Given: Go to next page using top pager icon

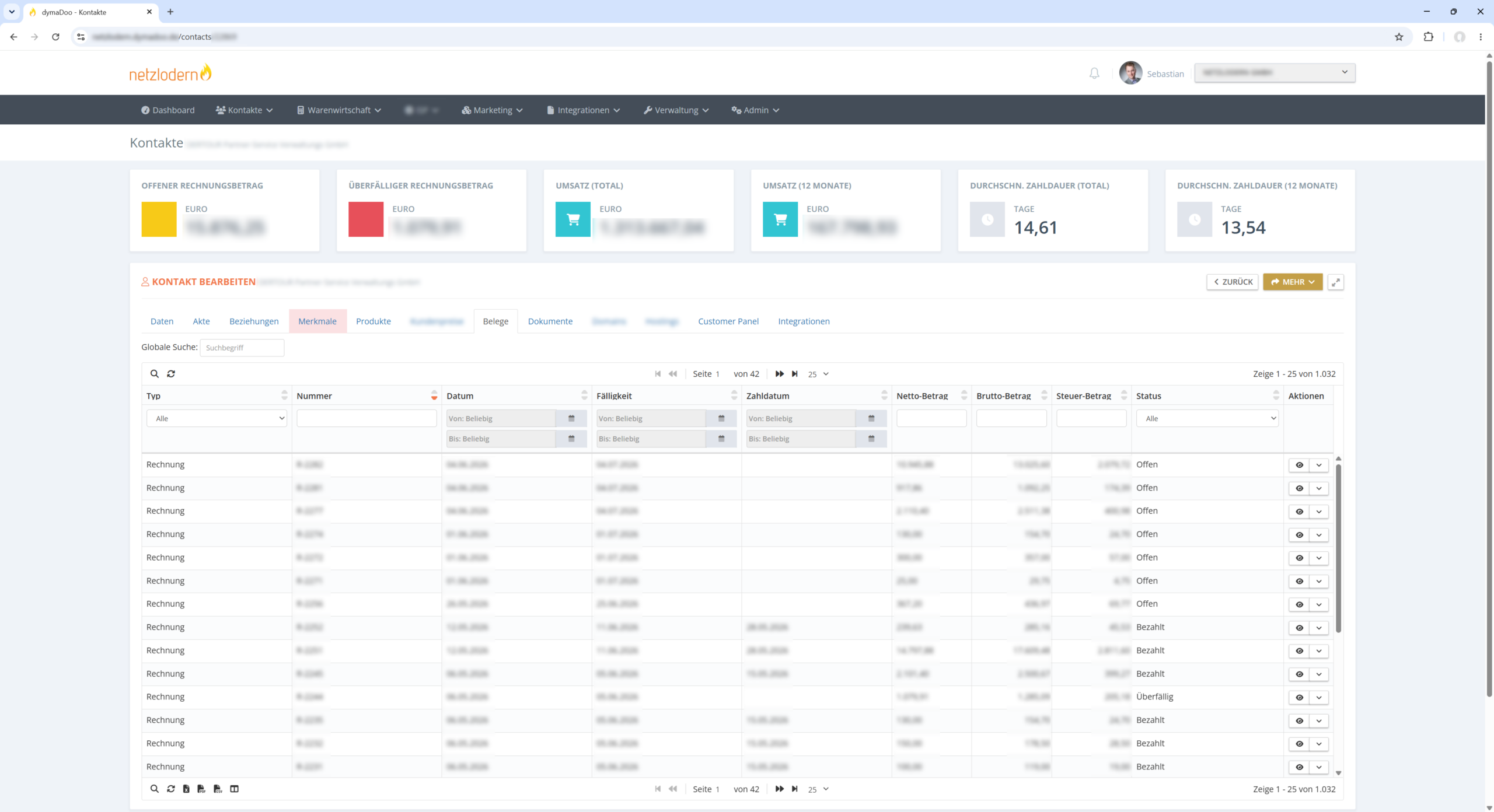Looking at the screenshot, I should click(x=780, y=374).
